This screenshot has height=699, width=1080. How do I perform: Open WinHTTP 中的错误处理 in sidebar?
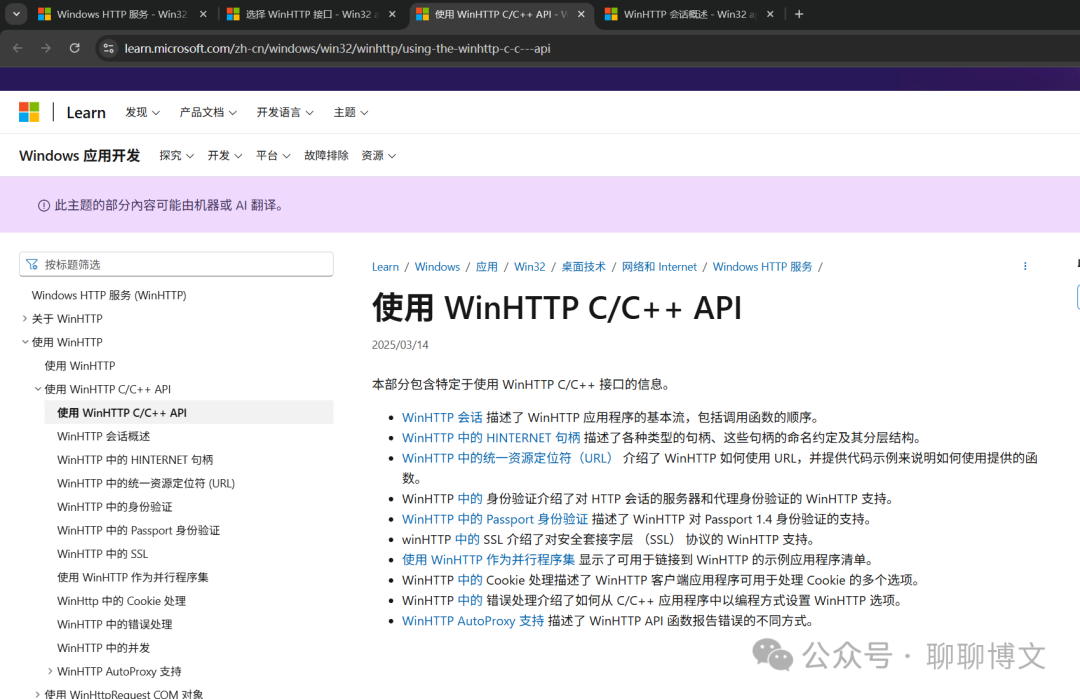coord(114,624)
